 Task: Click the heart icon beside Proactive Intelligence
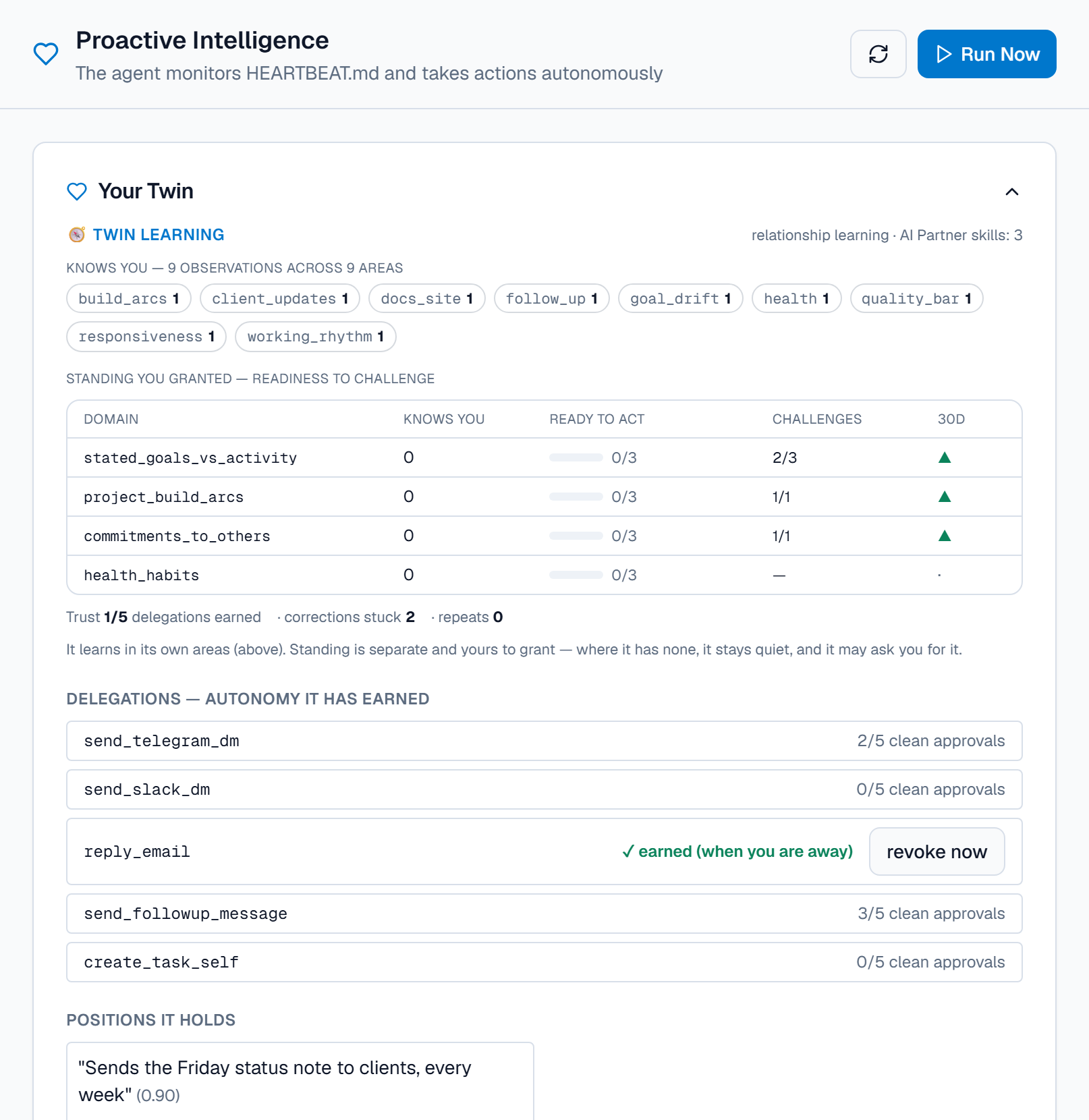tap(46, 54)
